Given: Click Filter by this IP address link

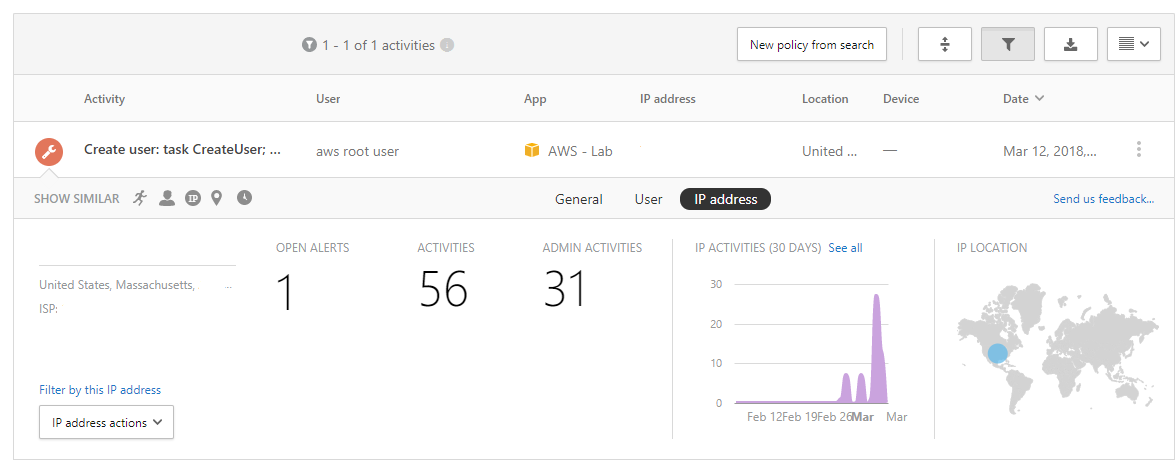Looking at the screenshot, I should click(100, 390).
